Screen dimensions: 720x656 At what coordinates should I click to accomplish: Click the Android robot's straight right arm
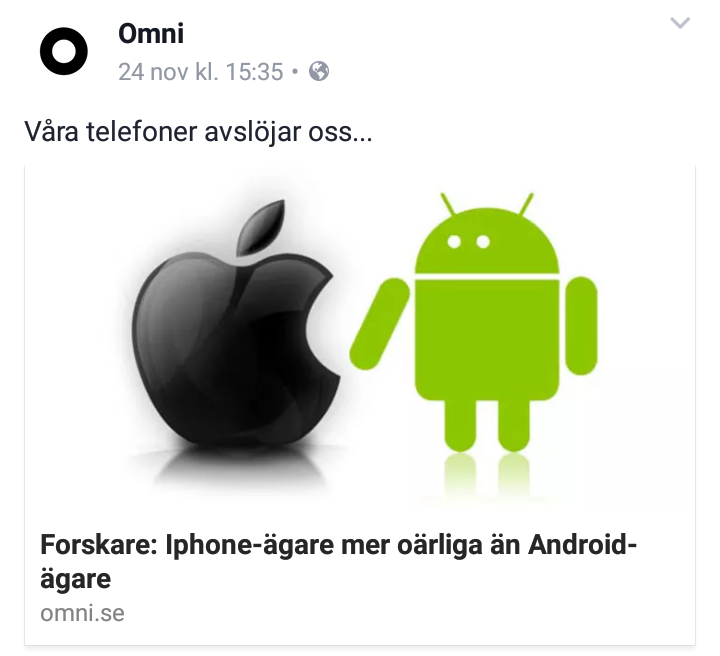(581, 325)
